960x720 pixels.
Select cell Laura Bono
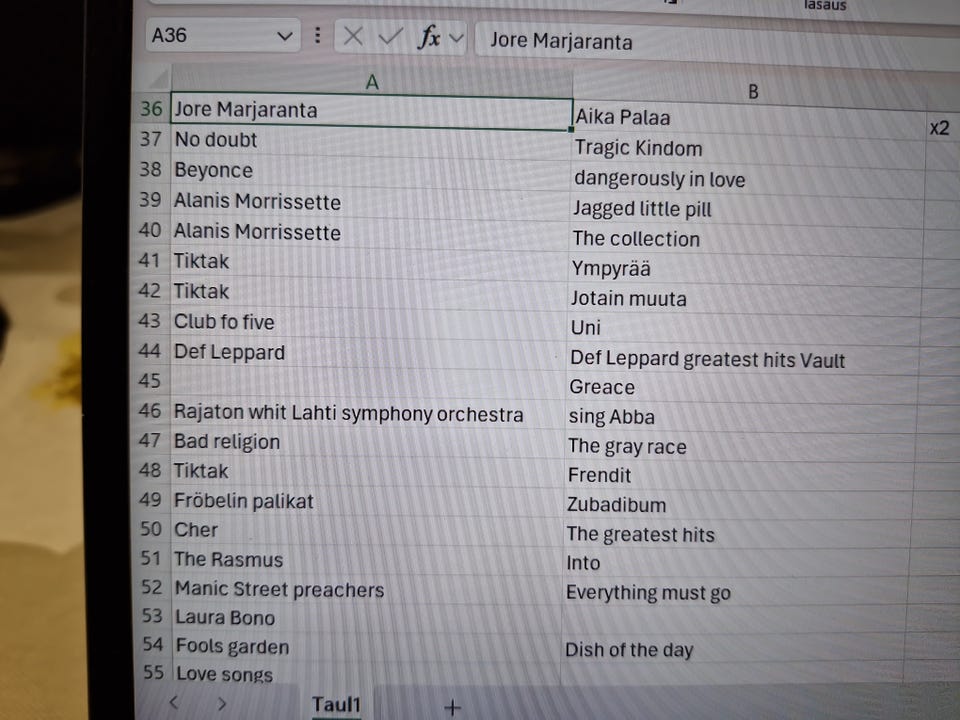click(x=366, y=618)
